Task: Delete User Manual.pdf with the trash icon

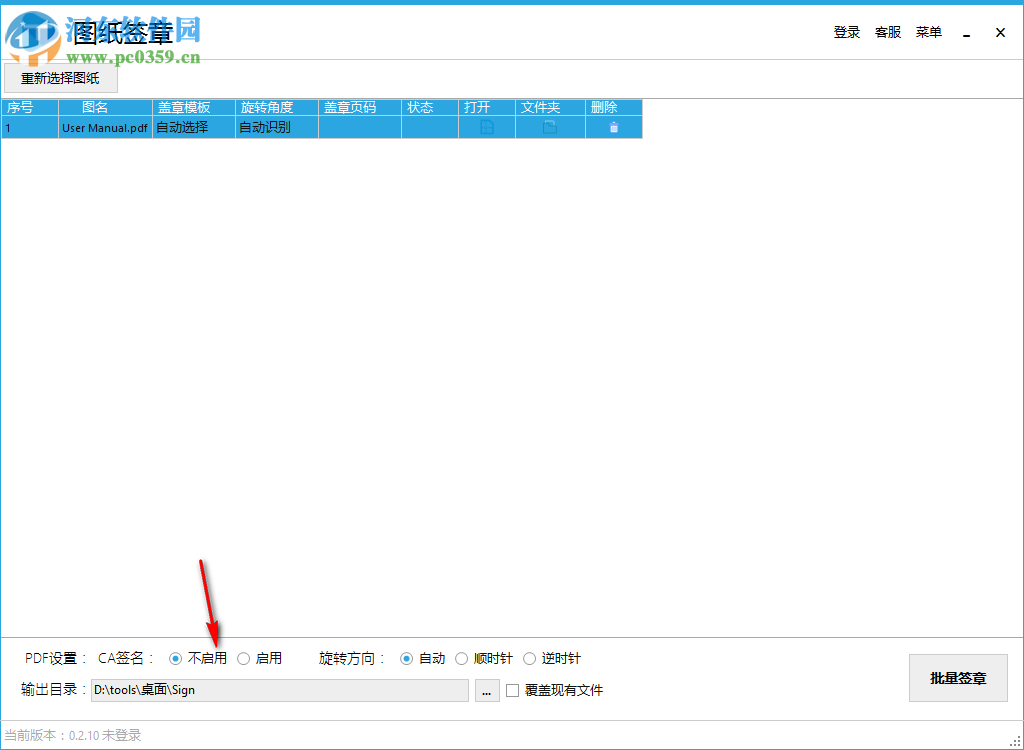Action: (x=614, y=128)
